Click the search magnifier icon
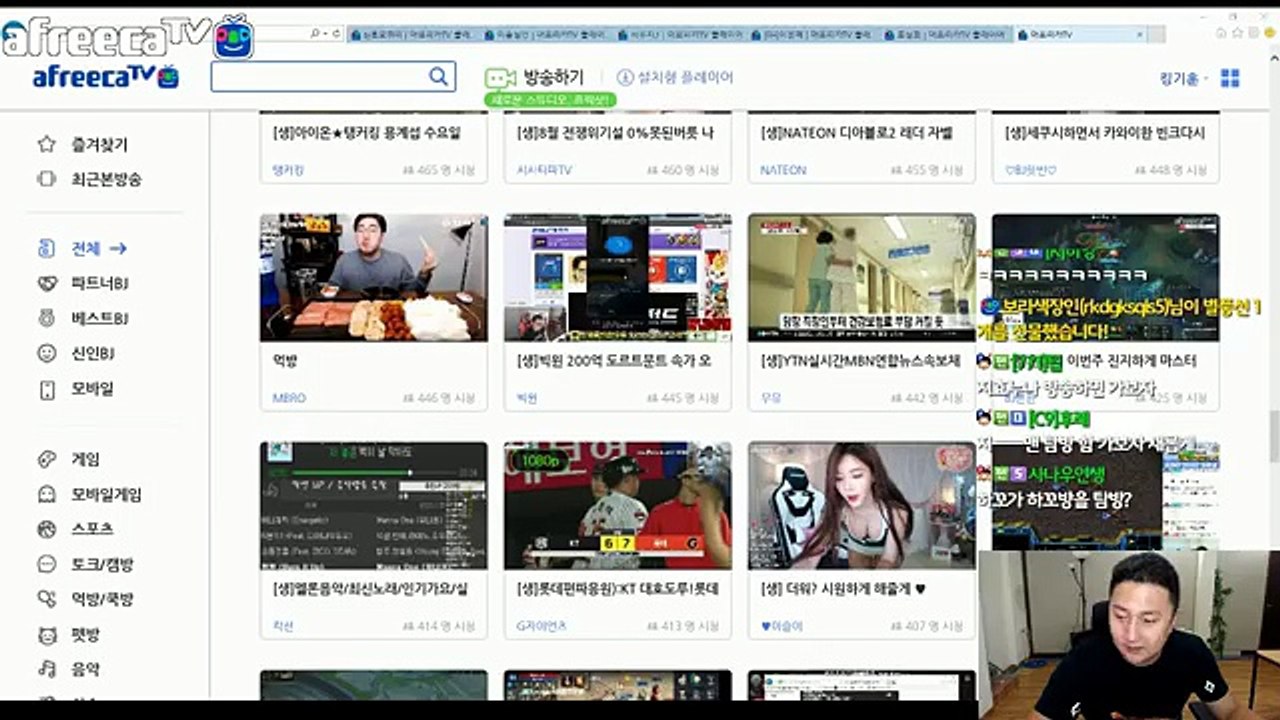The width and height of the screenshot is (1280, 720). [438, 76]
